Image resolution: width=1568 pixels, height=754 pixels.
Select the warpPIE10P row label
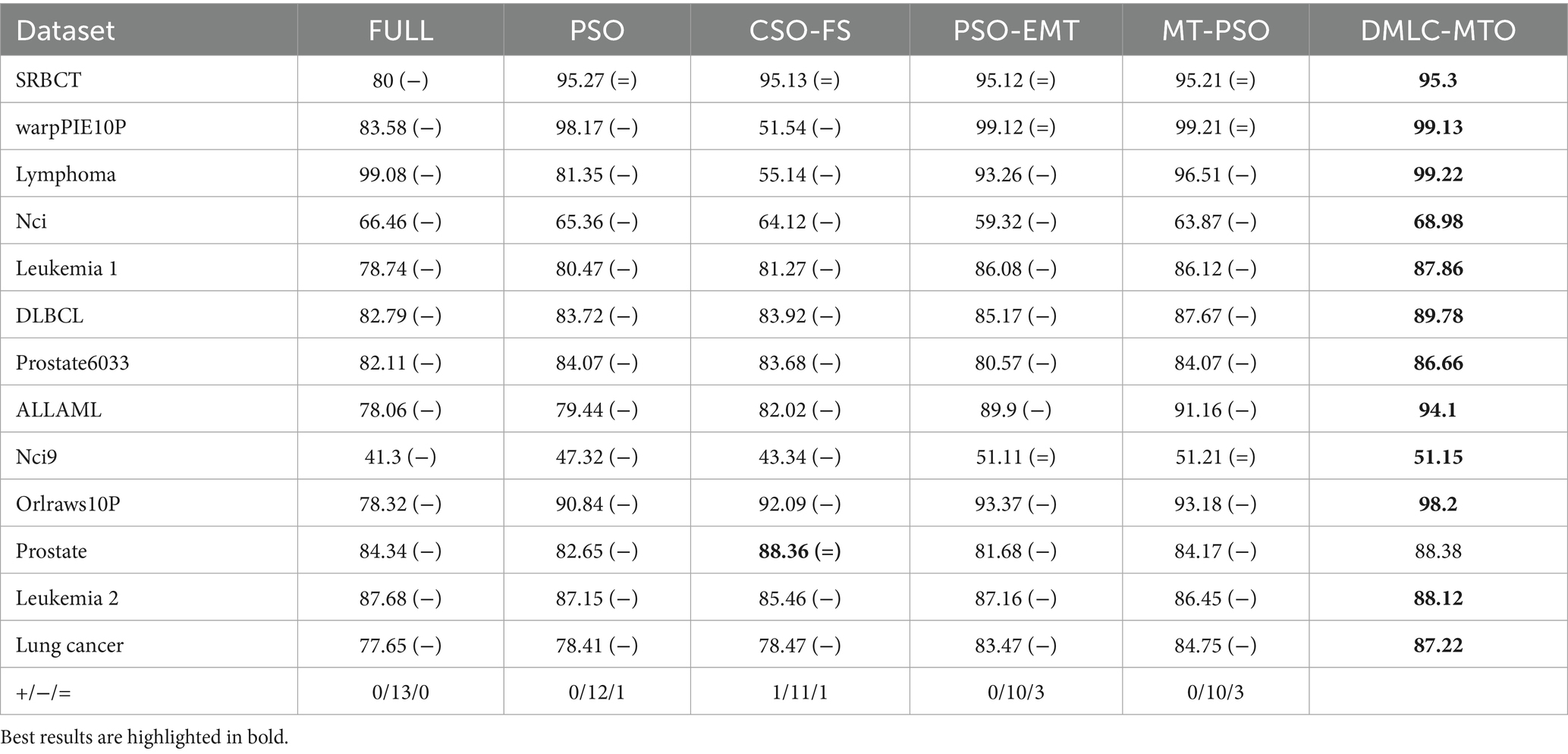pyautogui.click(x=71, y=127)
